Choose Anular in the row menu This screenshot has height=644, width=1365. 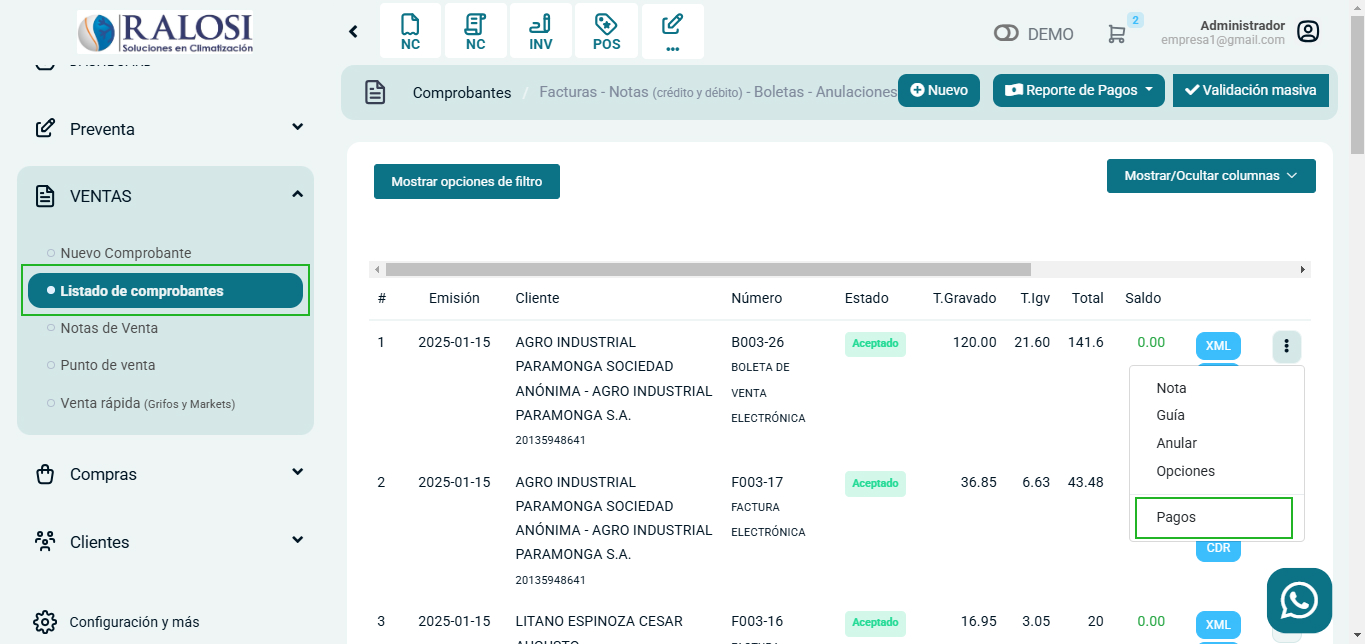tap(1176, 443)
